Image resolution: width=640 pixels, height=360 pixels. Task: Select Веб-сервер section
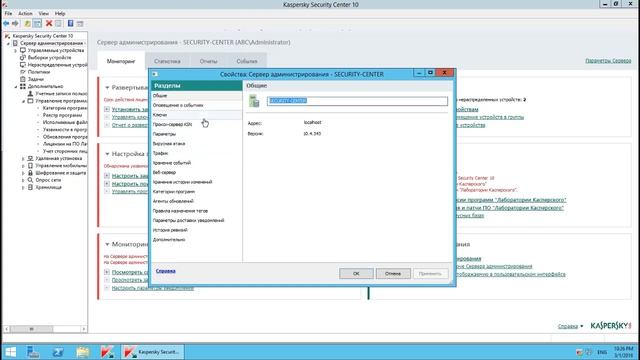(197, 172)
